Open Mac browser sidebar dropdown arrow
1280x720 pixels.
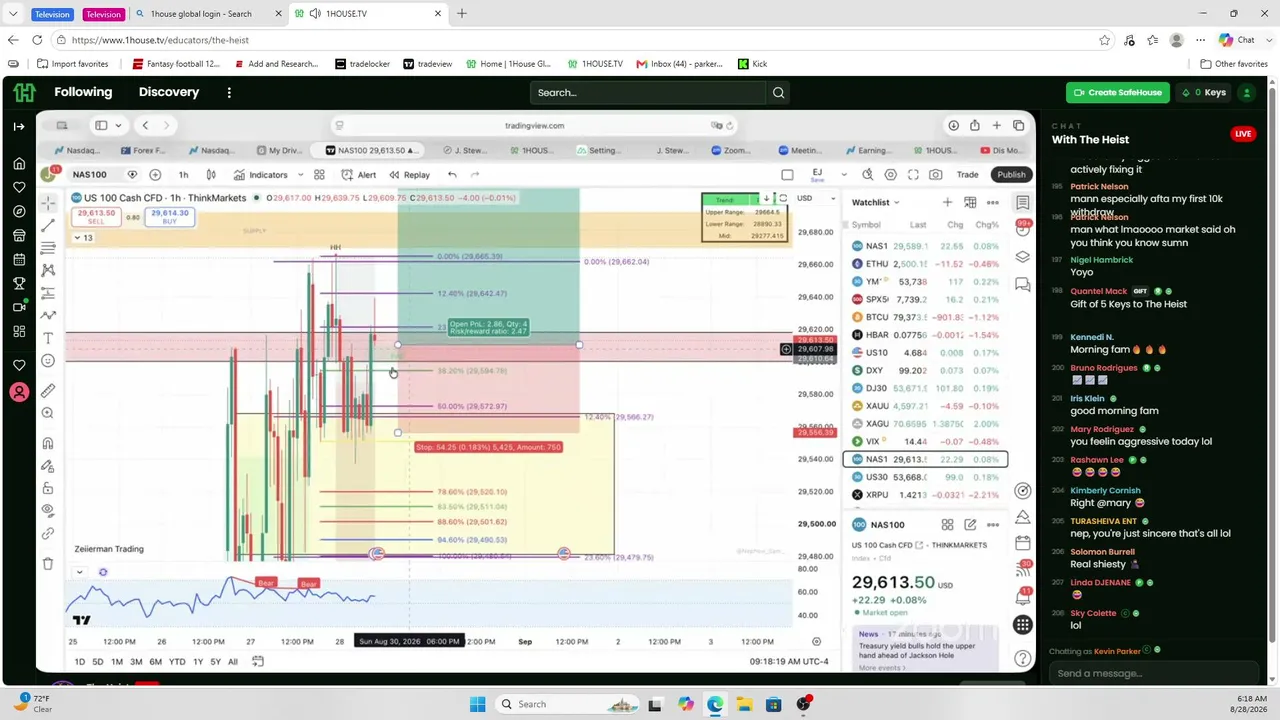[118, 125]
